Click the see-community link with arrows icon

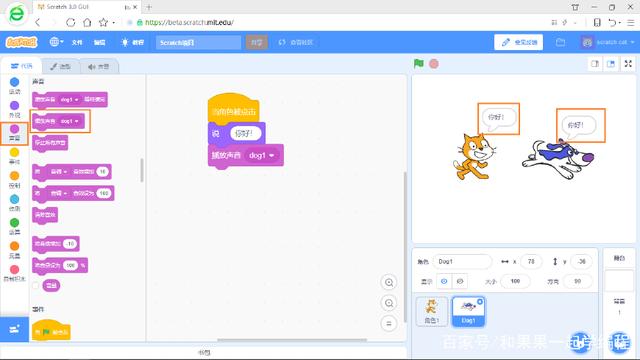pos(296,42)
